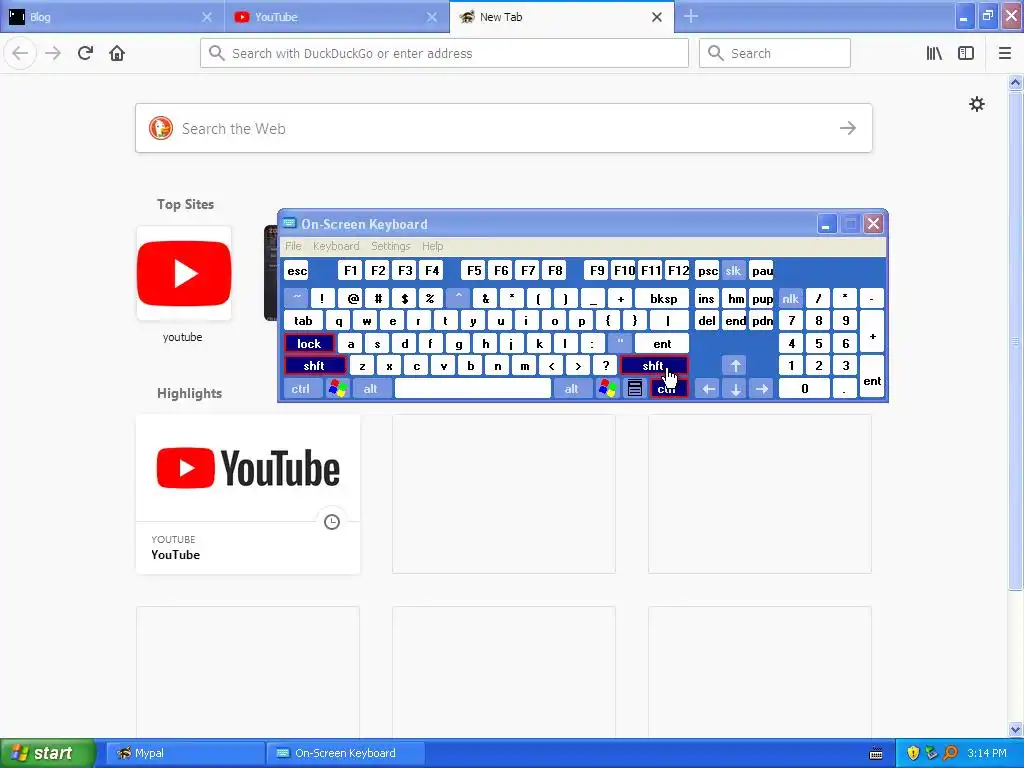Viewport: 1024px width, 768px height.
Task: Click the browser Back arrow button
Action: pos(20,53)
